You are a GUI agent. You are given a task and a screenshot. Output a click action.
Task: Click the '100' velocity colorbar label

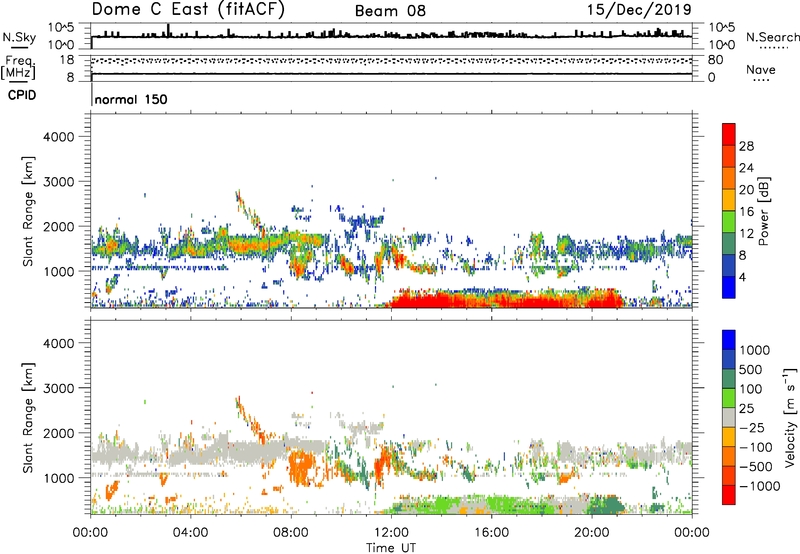pyautogui.click(x=750, y=389)
